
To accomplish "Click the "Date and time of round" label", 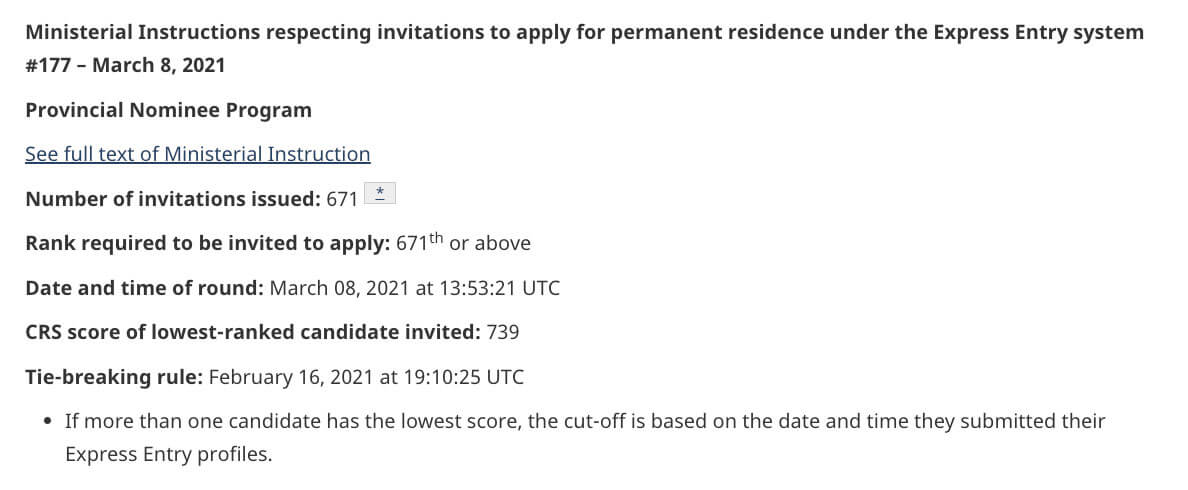I will pos(144,288).
